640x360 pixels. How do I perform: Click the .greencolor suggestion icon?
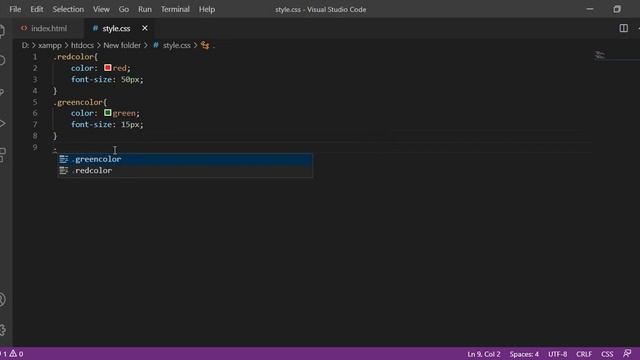tap(64, 159)
